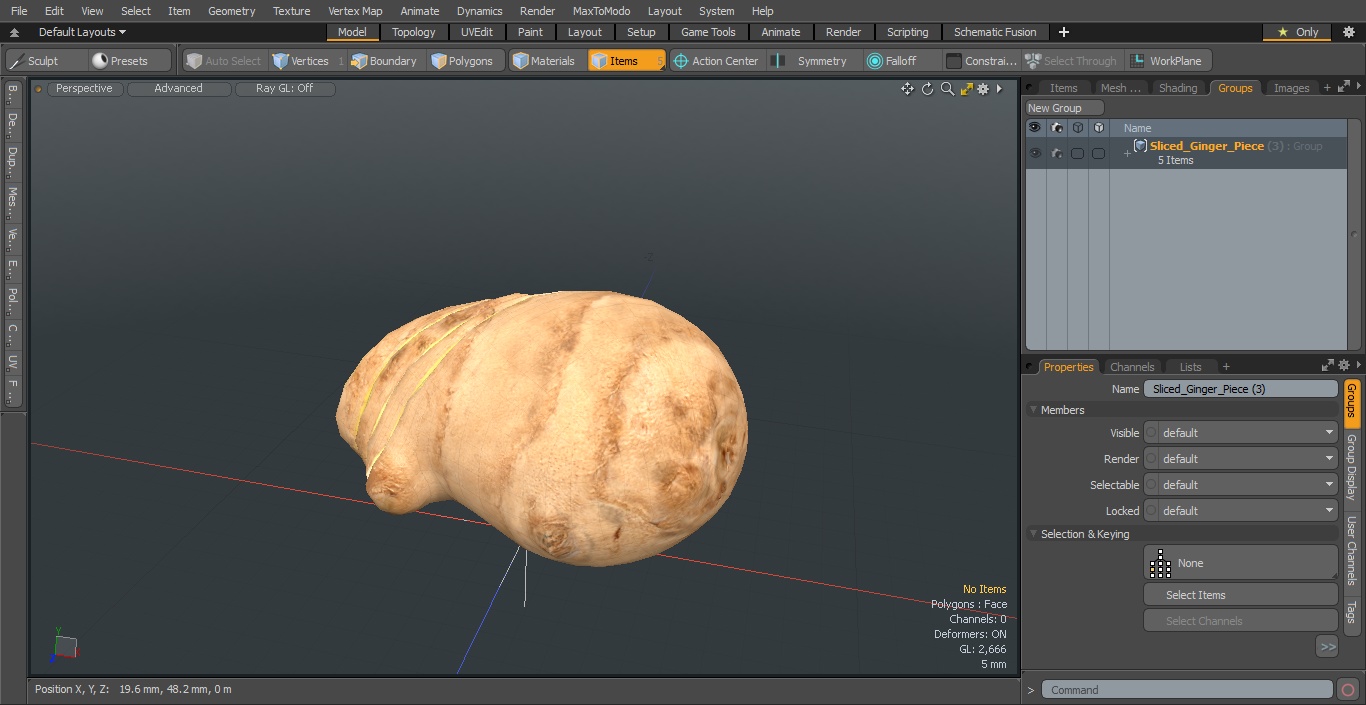This screenshot has height=705, width=1366.
Task: Toggle Ray GL: Off button
Action: click(285, 89)
